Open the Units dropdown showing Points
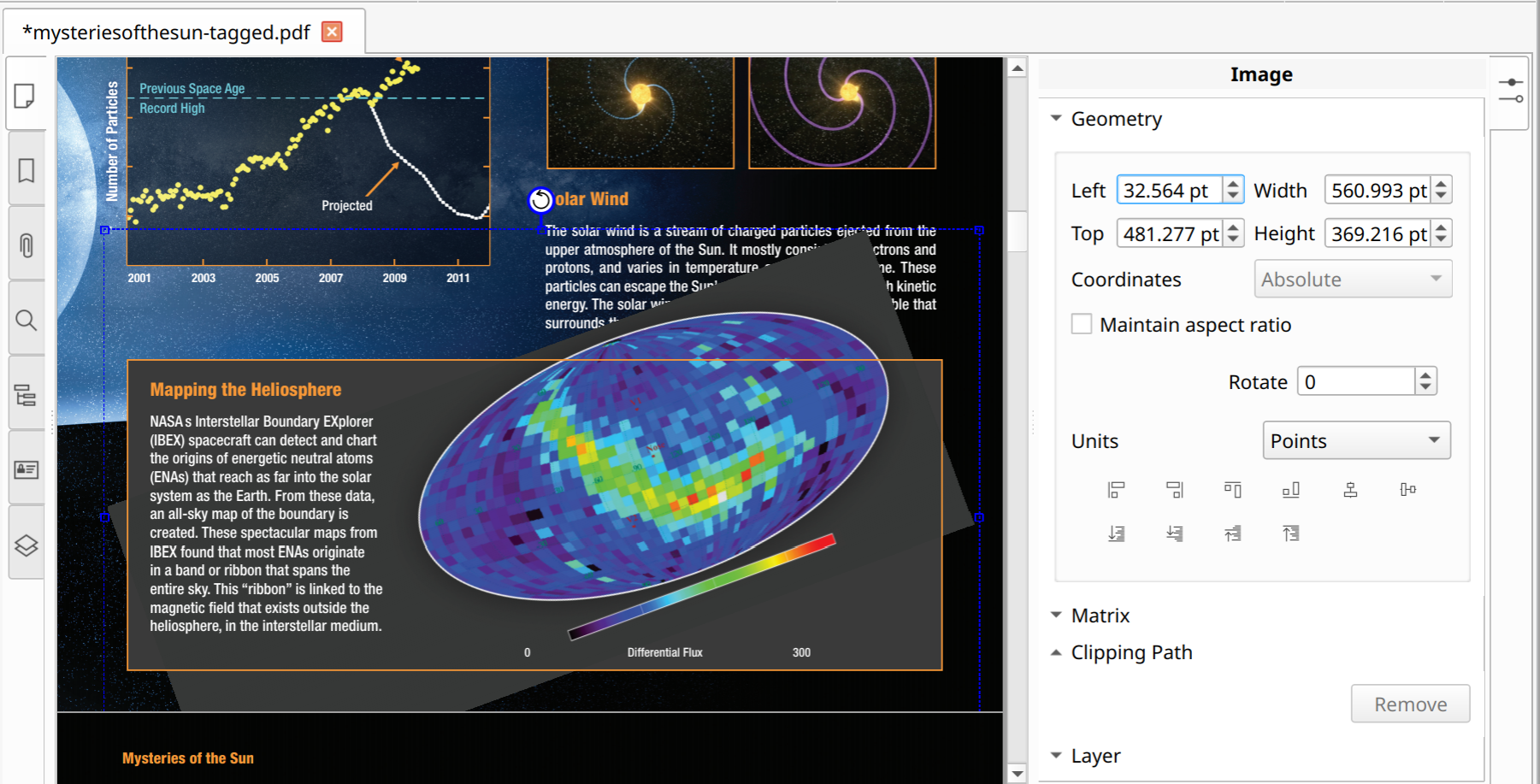This screenshot has height=784, width=1540. pos(1356,440)
